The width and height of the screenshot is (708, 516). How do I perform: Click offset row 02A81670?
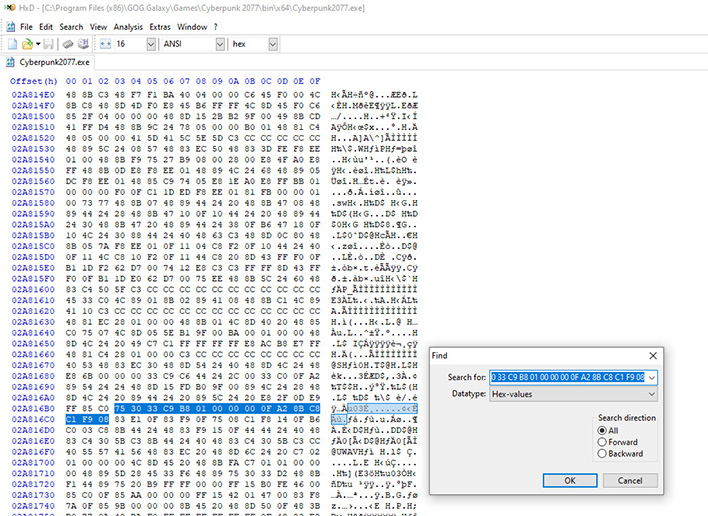point(33,365)
